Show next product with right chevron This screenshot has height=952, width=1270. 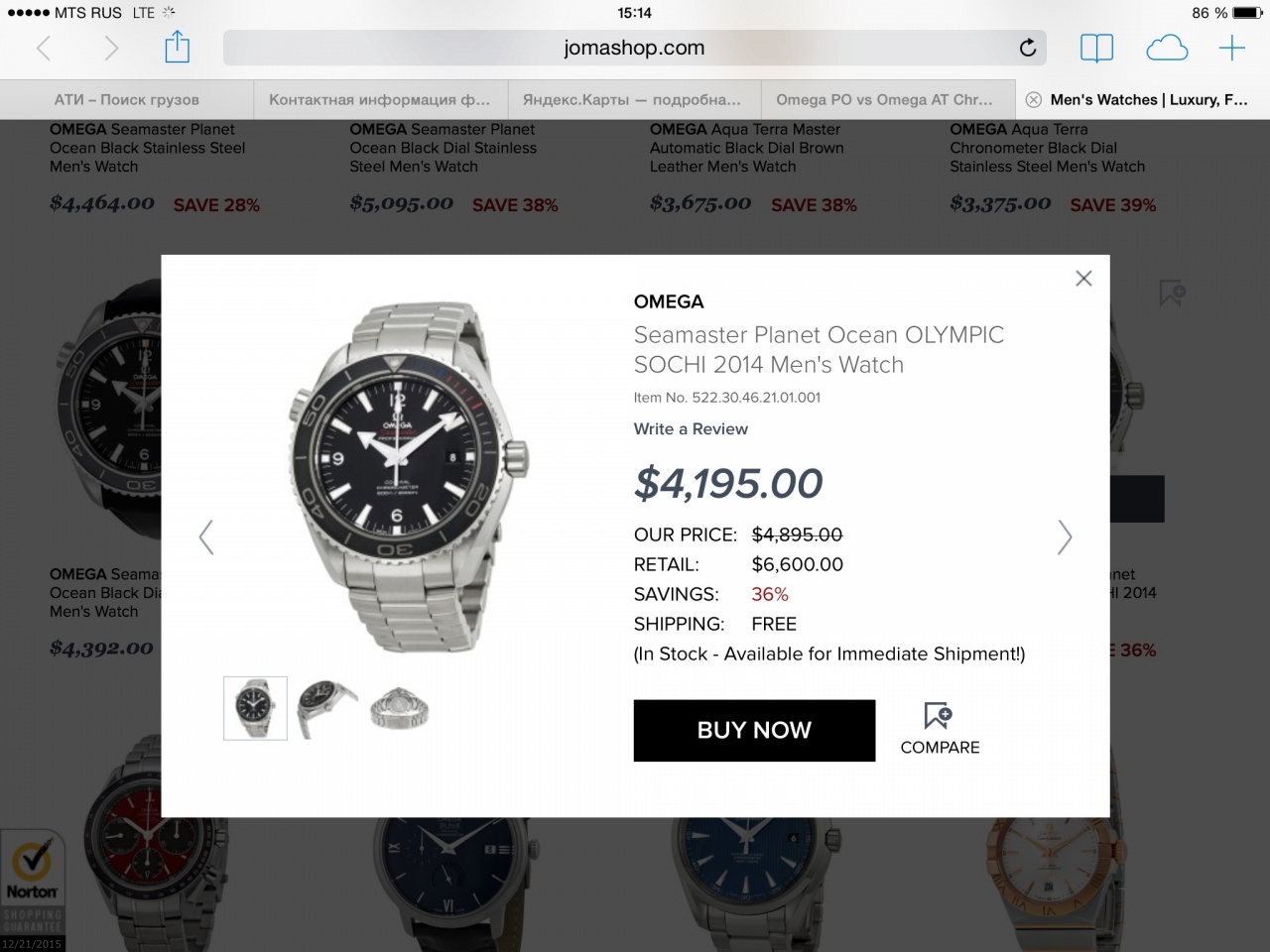point(1065,537)
